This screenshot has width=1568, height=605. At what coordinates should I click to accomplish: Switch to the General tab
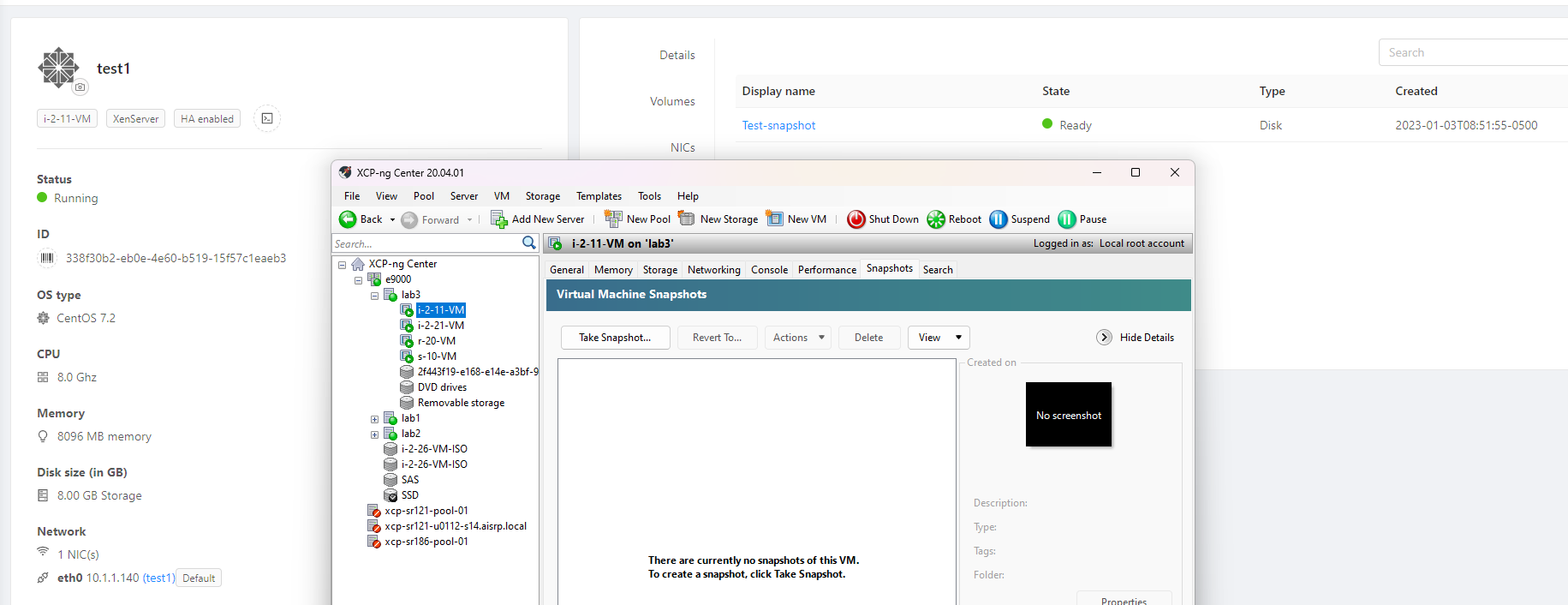click(567, 270)
